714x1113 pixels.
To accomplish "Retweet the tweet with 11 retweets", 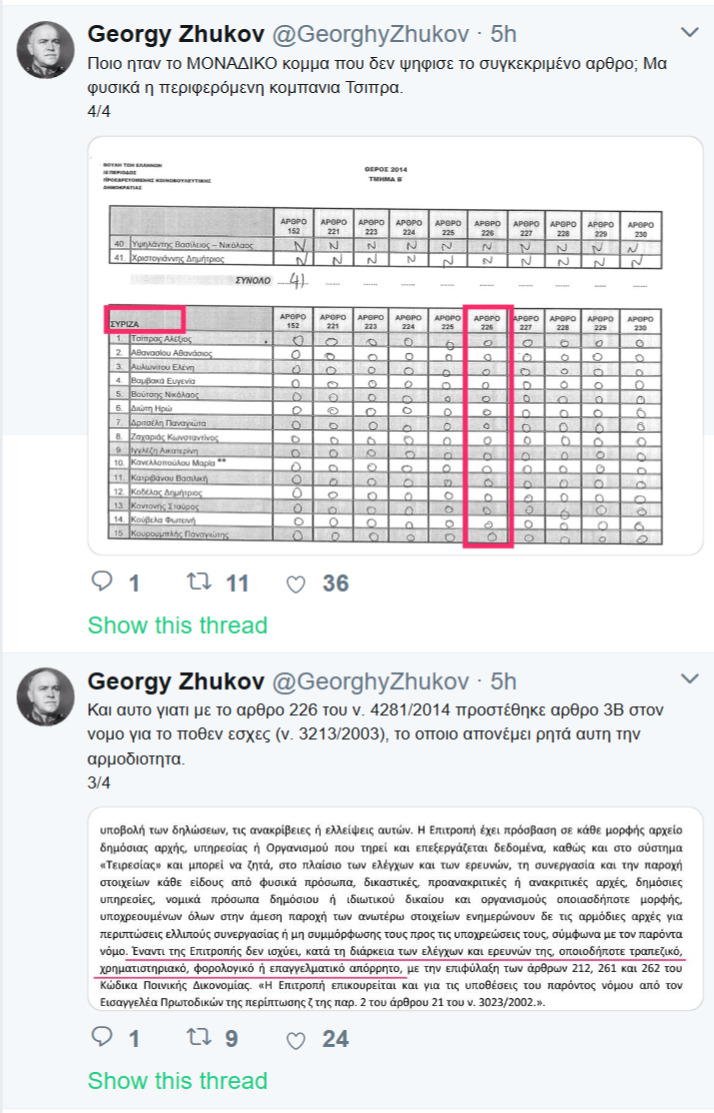I will 203,582.
